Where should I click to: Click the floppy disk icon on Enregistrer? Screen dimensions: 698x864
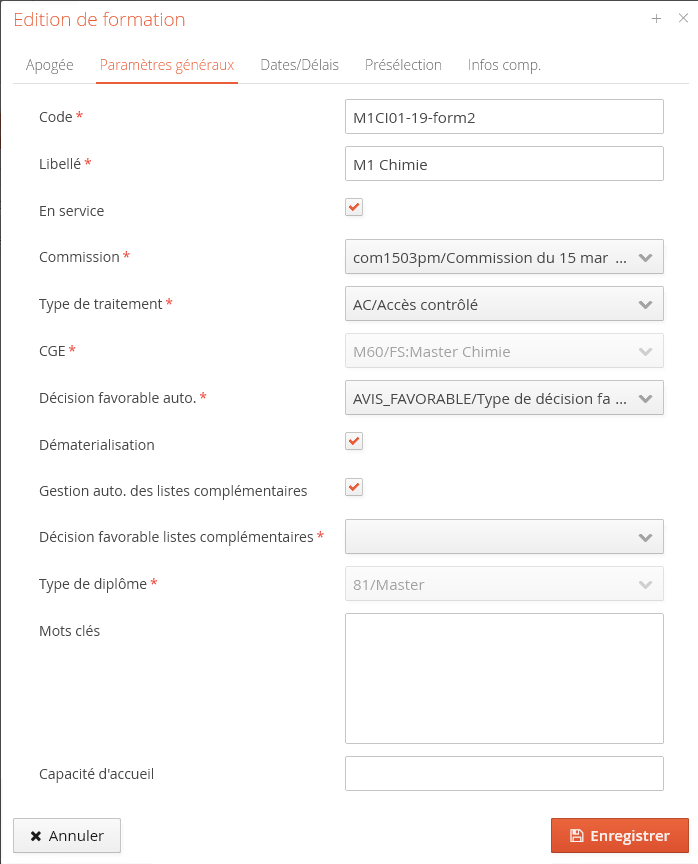pyautogui.click(x=576, y=836)
